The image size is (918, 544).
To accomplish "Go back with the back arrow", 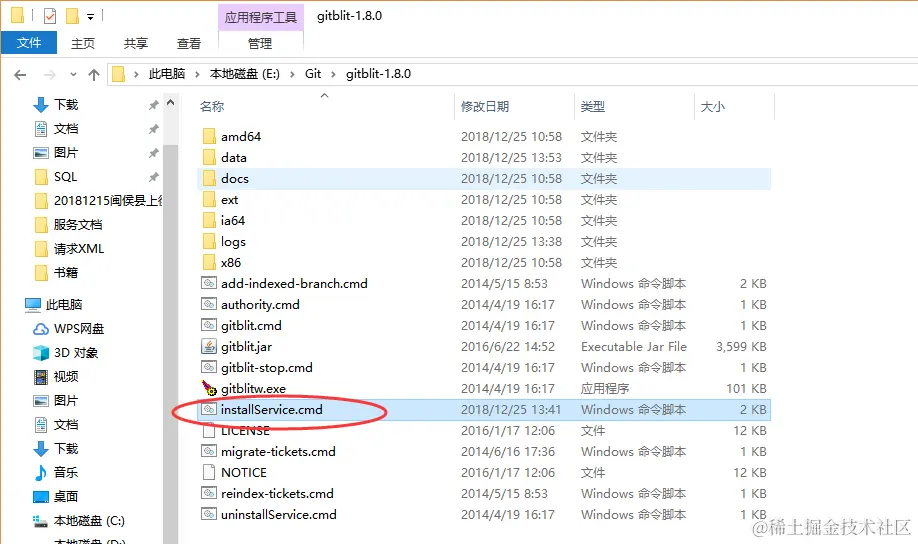I will click(x=20, y=75).
